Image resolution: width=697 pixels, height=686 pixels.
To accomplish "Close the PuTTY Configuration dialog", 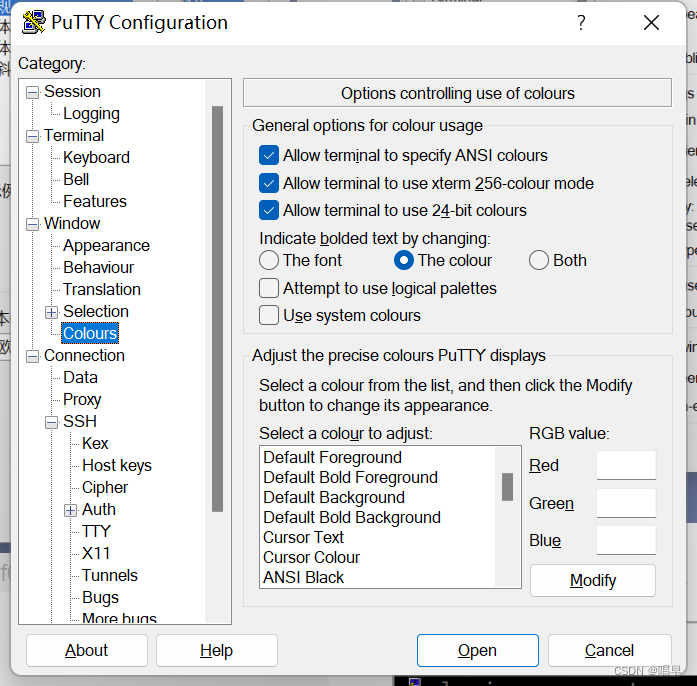I will 651,22.
